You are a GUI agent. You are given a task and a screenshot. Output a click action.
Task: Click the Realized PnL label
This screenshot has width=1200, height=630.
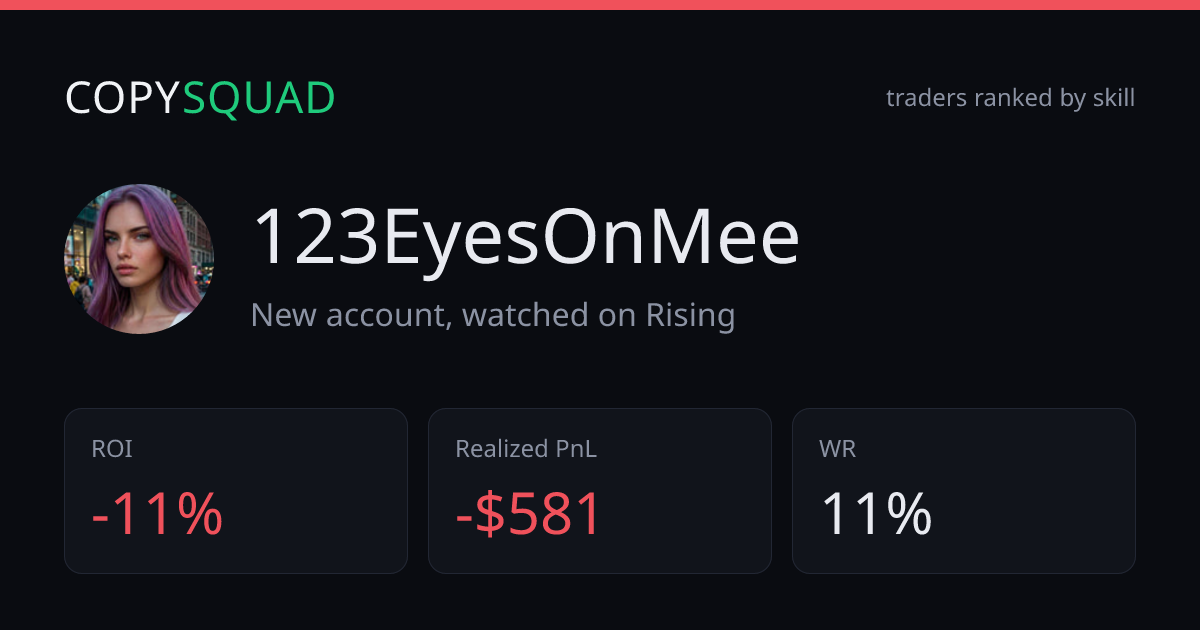pyautogui.click(x=526, y=450)
